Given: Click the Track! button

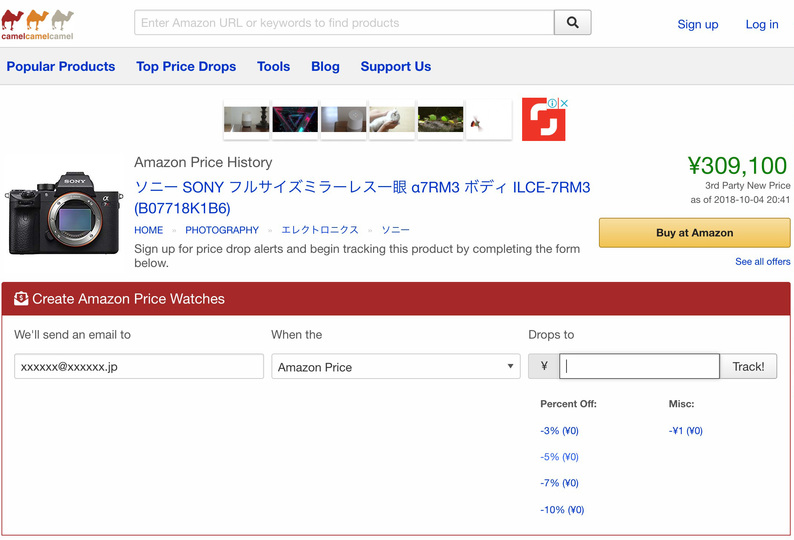Looking at the screenshot, I should pos(748,366).
